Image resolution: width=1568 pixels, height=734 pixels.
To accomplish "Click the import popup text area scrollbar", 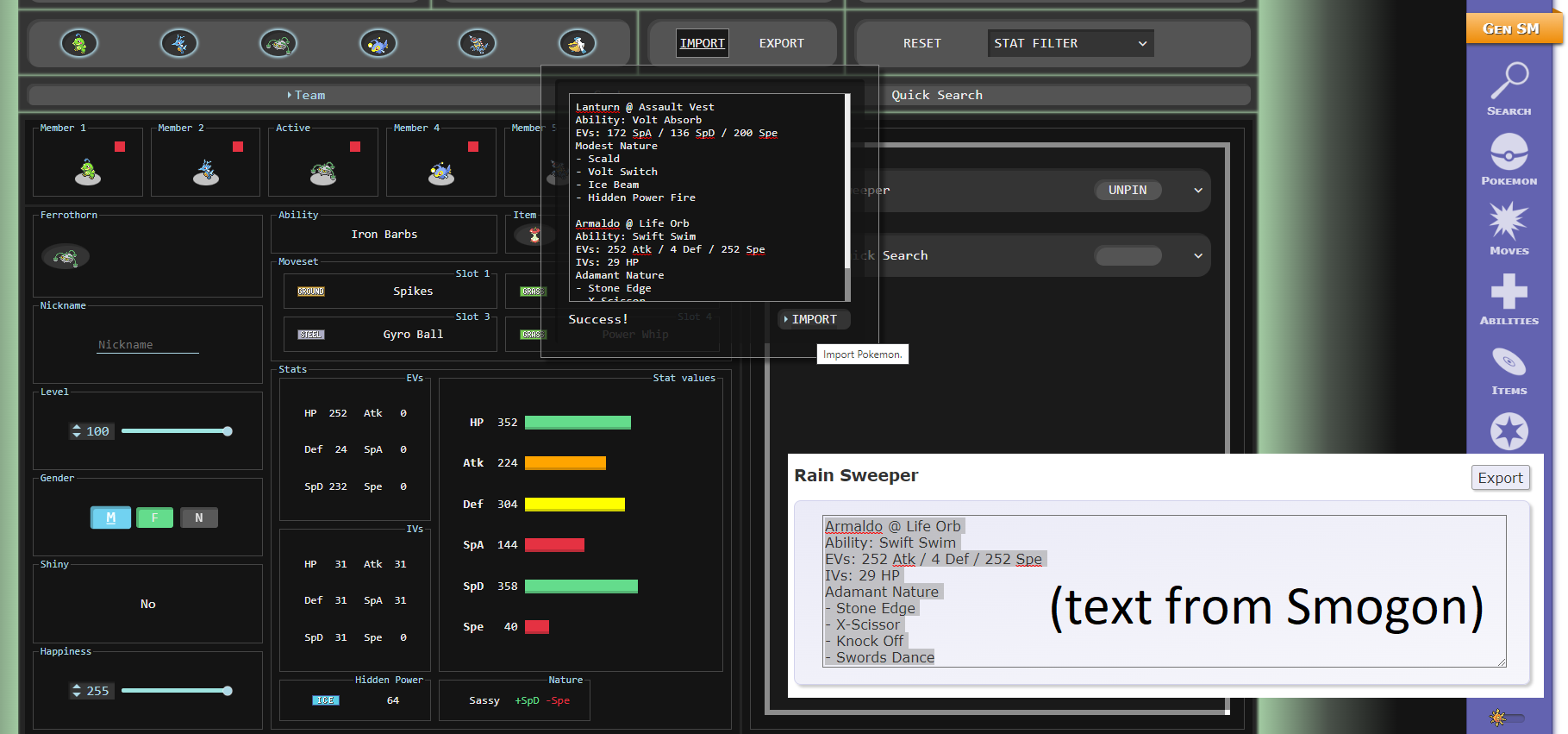I will tap(847, 198).
